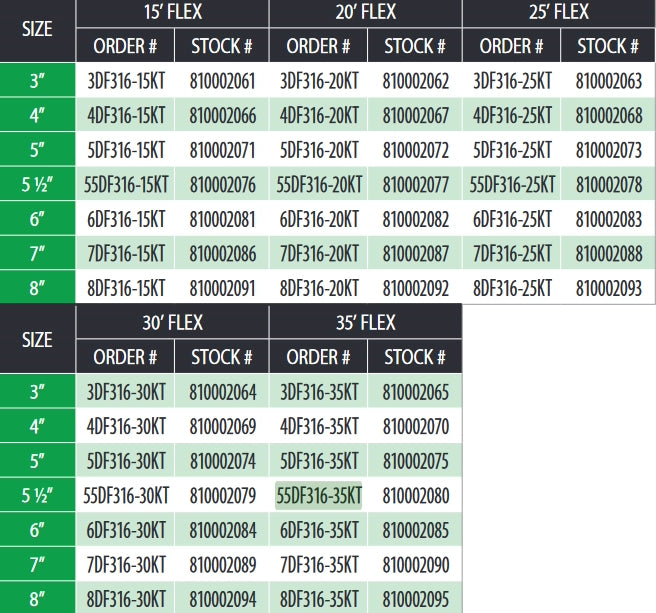Click the 20' FLEX column header
This screenshot has height=613, width=656.
click(365, 13)
